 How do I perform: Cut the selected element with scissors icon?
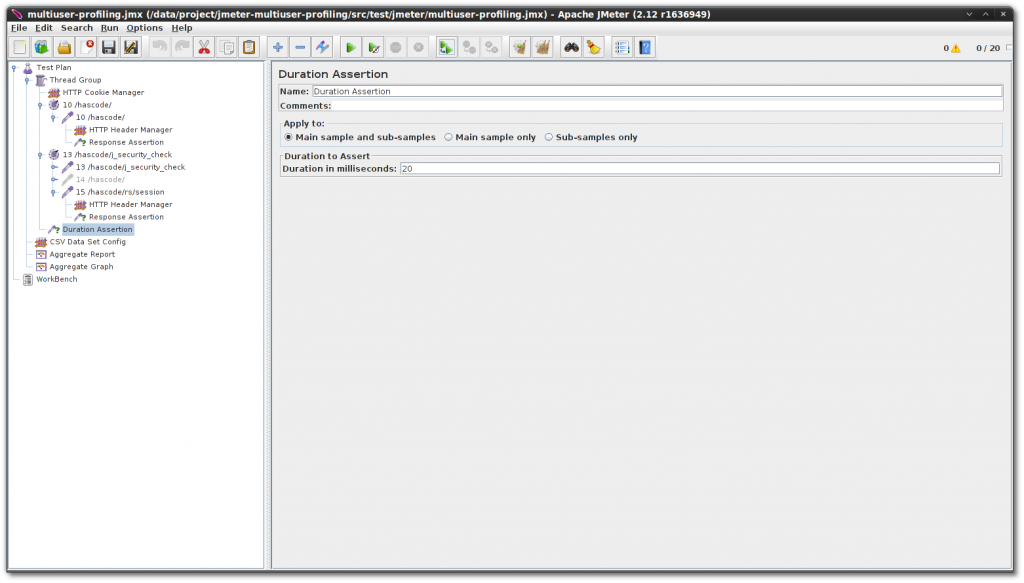pos(204,46)
